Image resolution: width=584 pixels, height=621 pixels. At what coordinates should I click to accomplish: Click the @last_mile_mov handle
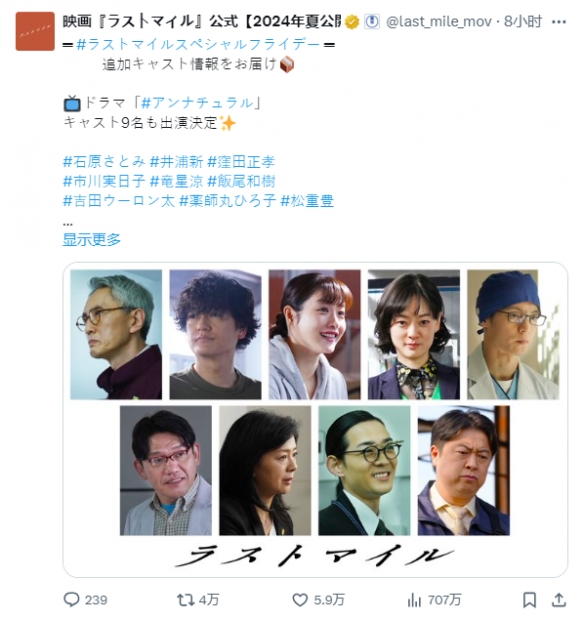pos(439,21)
